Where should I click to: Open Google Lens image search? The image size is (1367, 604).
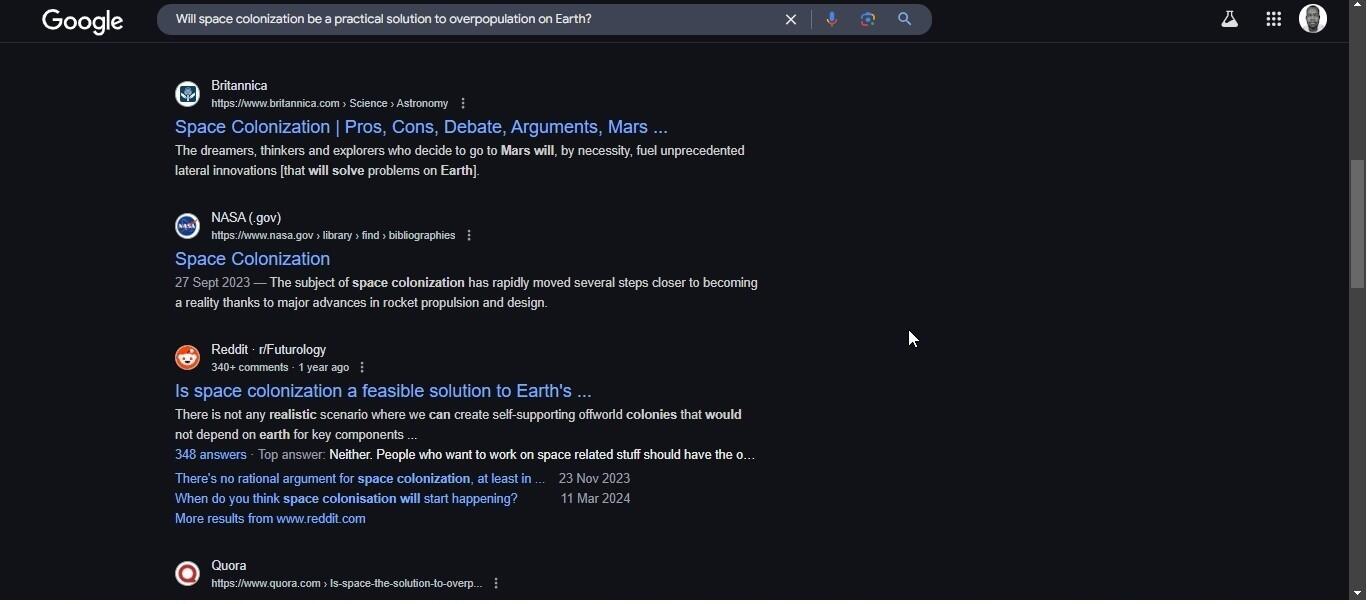coord(867,19)
